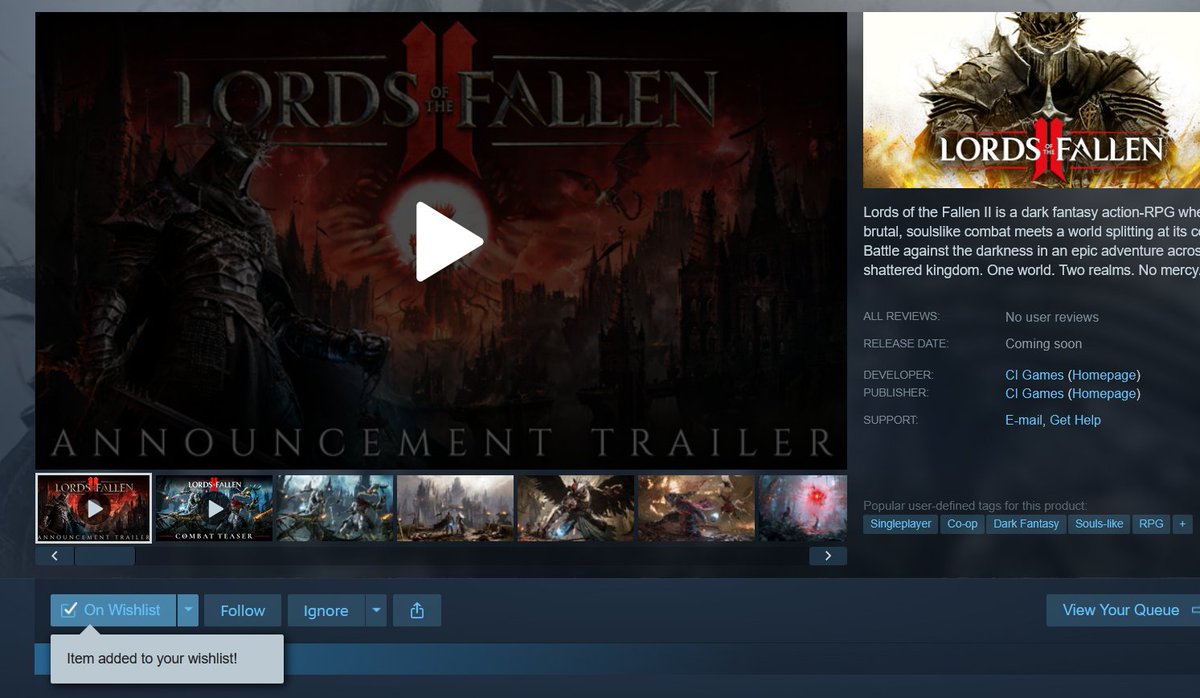Select the Dark Fantasy tag

coord(1026,524)
